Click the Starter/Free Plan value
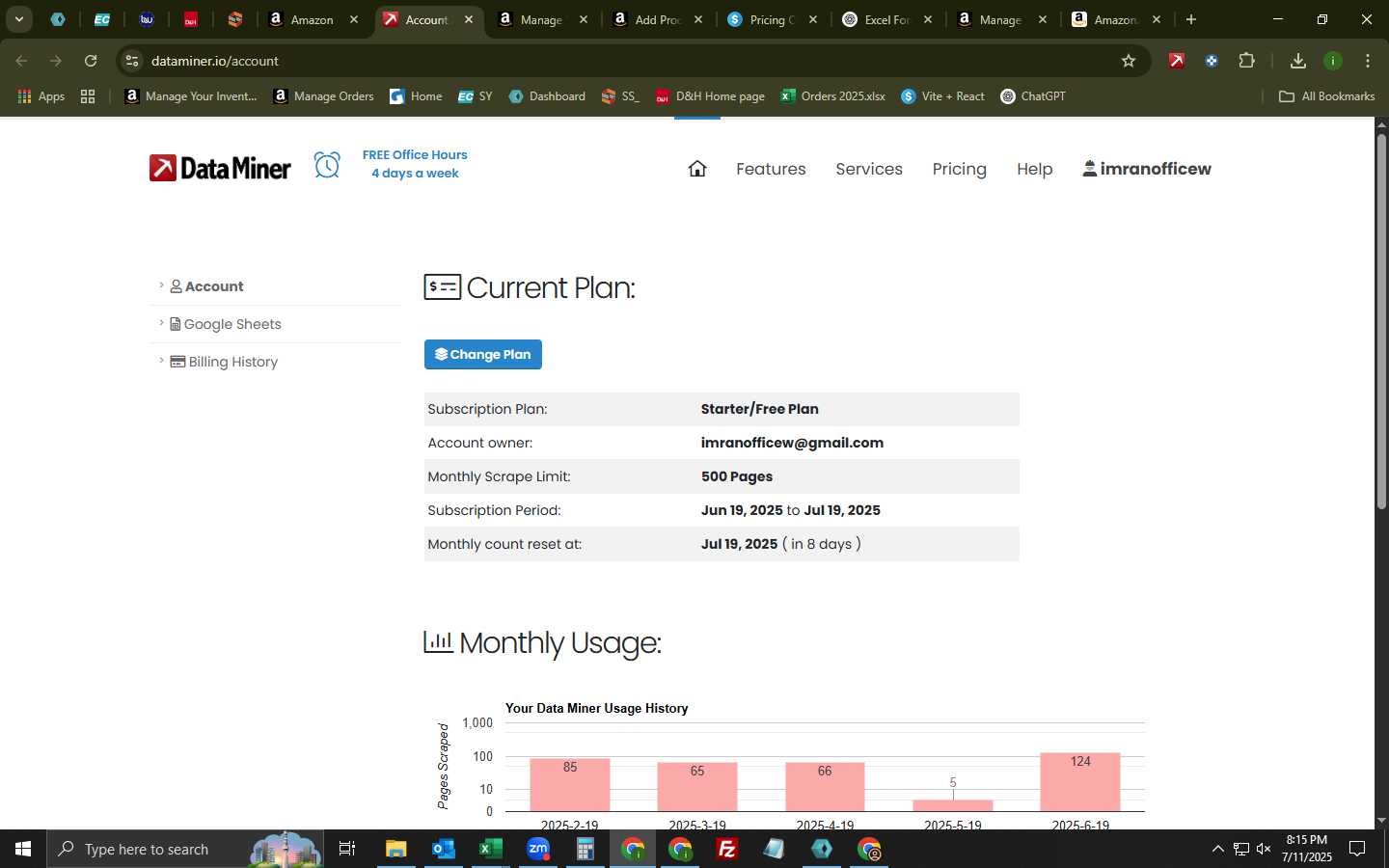1389x868 pixels. click(759, 409)
